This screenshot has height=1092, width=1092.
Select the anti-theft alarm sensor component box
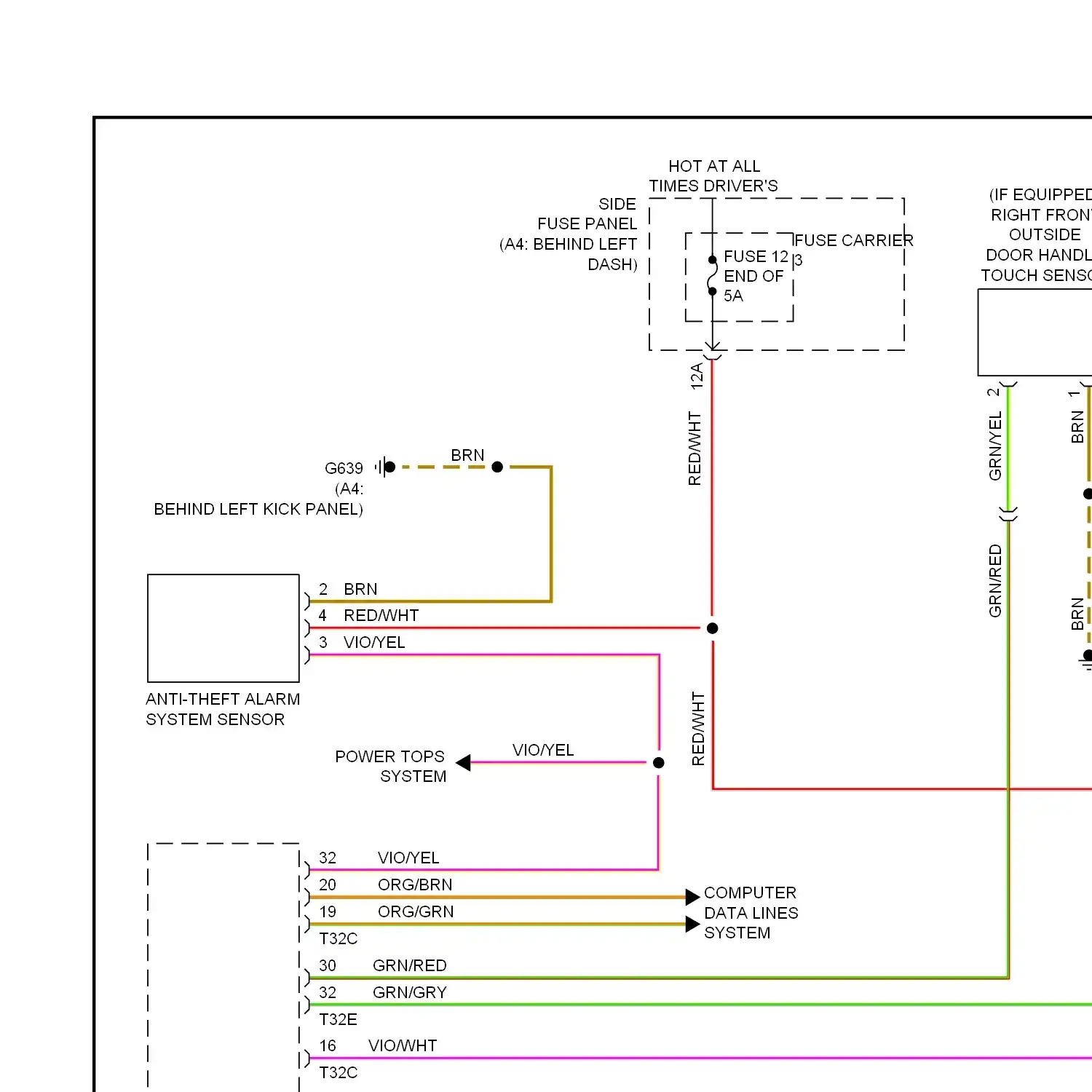point(223,628)
